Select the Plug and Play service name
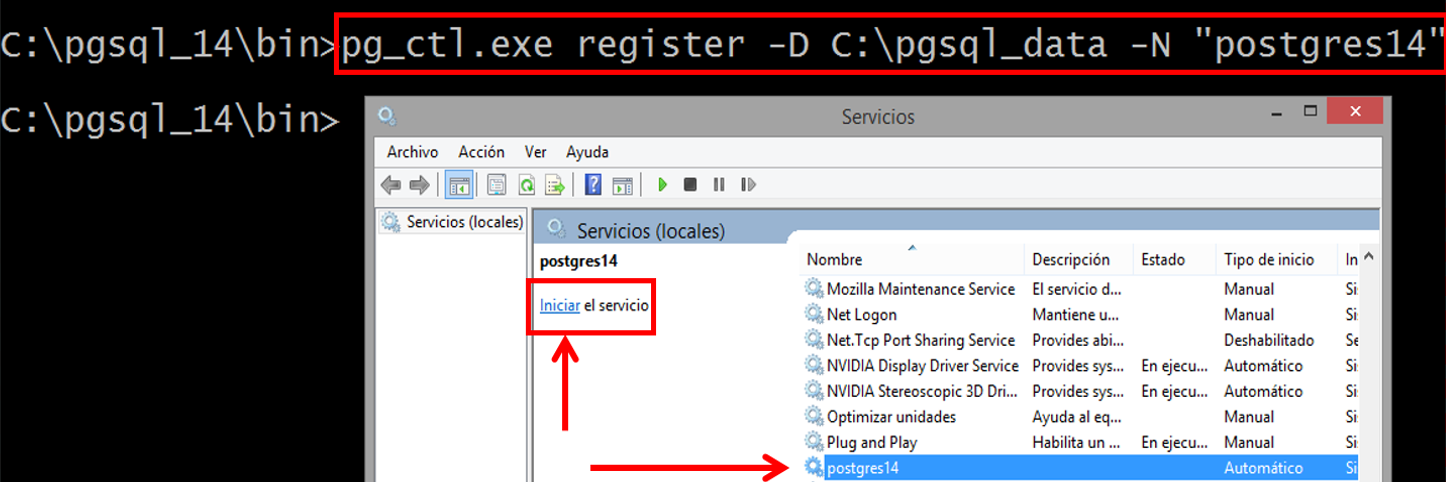Viewport: 1446px width, 482px height. click(x=872, y=442)
